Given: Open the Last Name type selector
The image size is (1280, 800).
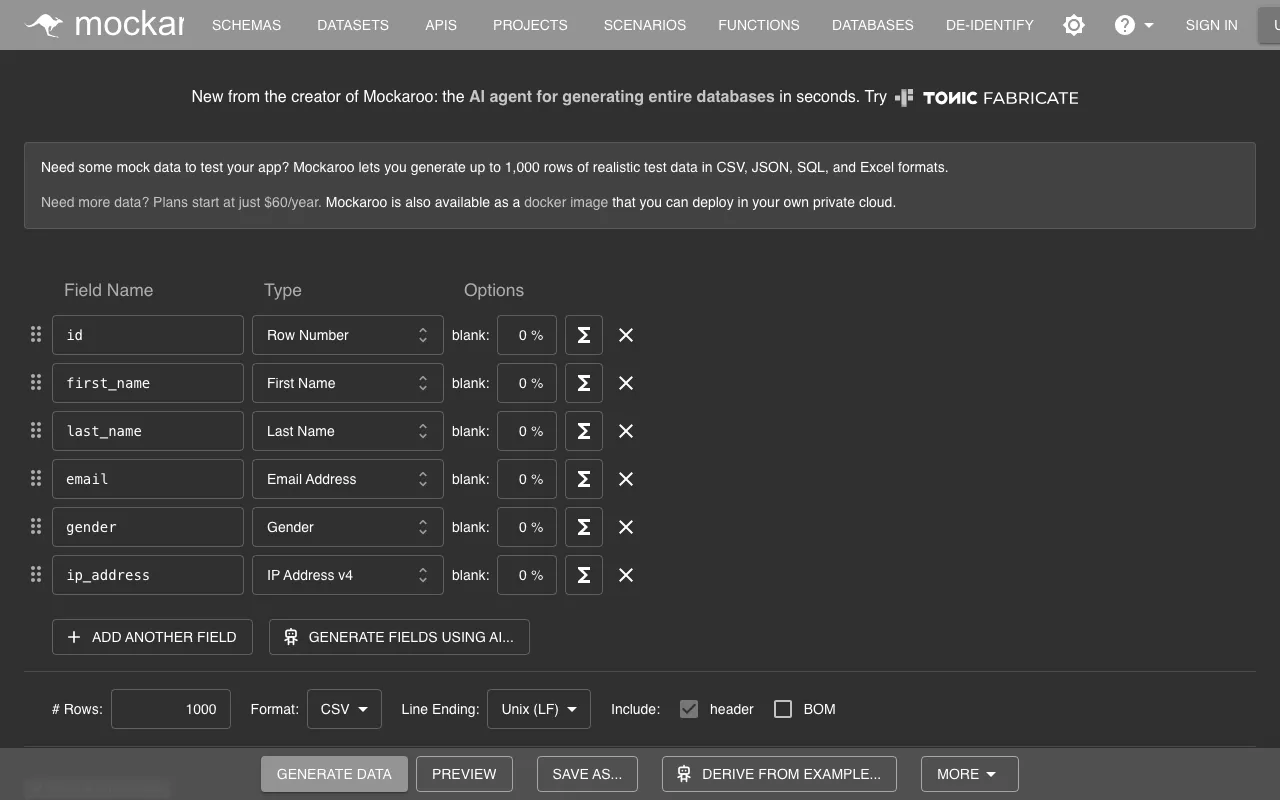Looking at the screenshot, I should [348, 431].
